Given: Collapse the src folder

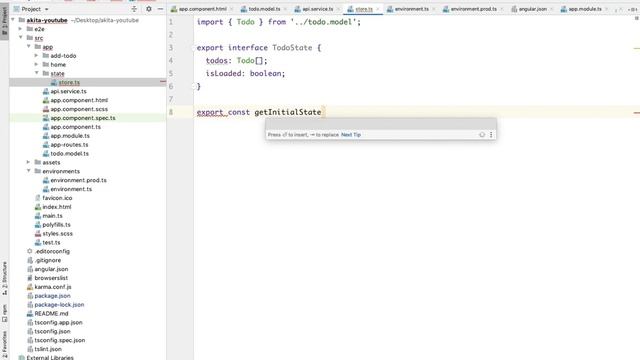Looking at the screenshot, I should click(20, 38).
